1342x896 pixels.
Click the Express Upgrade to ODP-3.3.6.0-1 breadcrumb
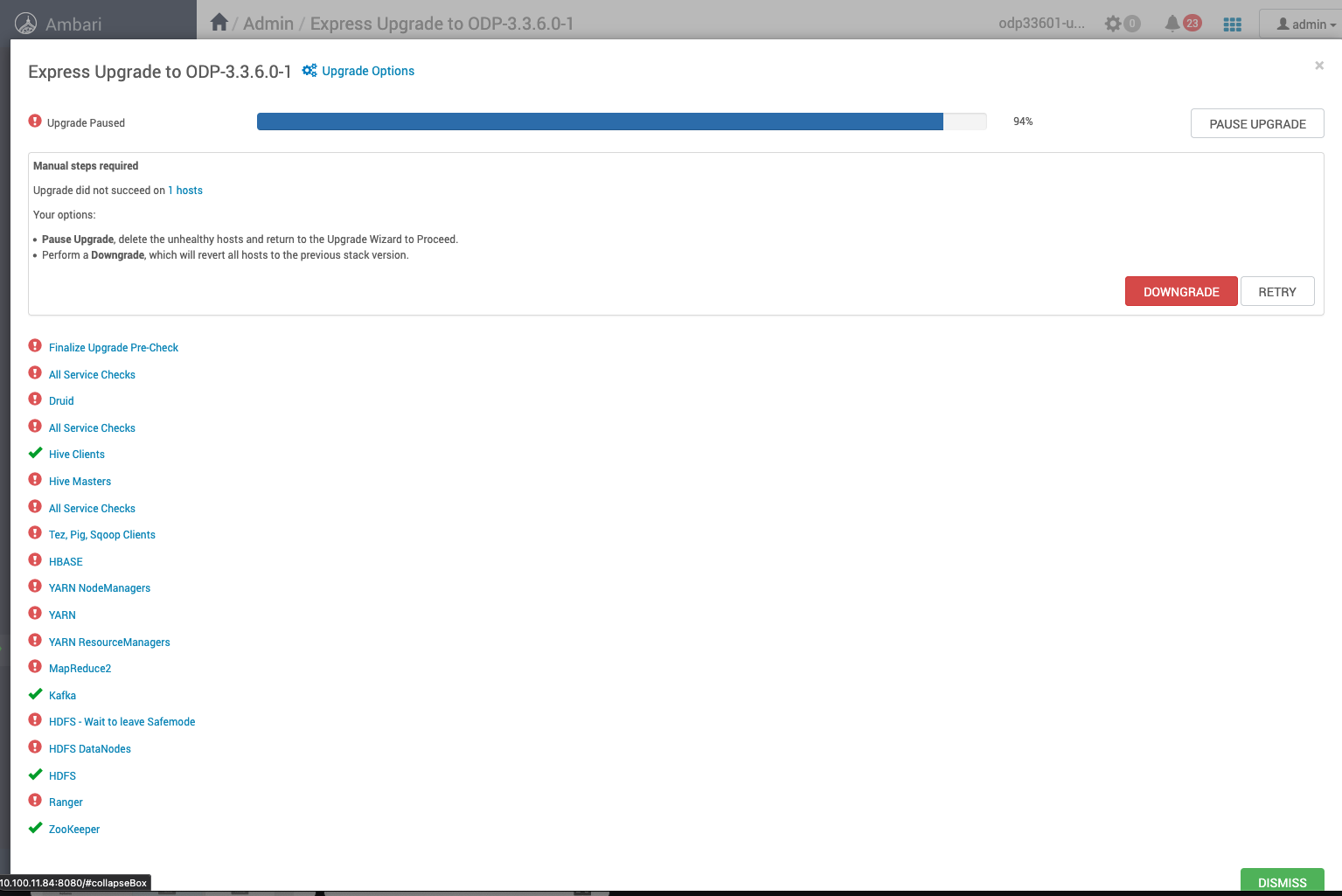click(442, 24)
